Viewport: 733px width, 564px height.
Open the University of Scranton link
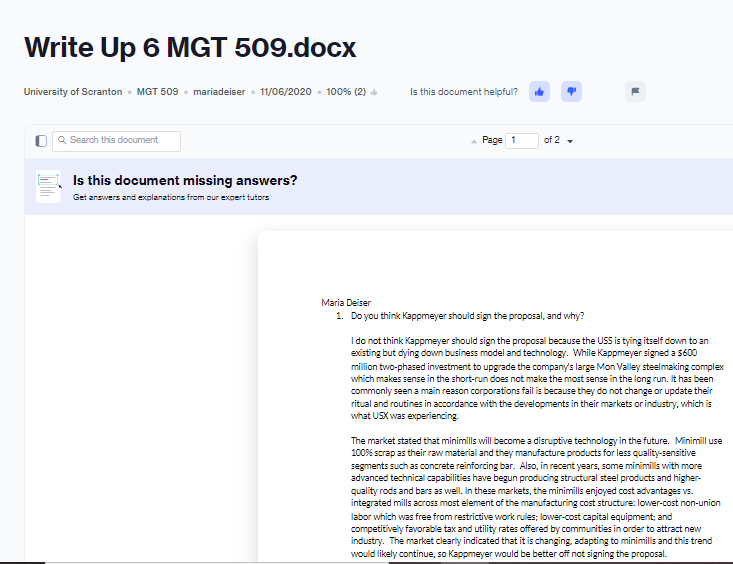pos(73,92)
